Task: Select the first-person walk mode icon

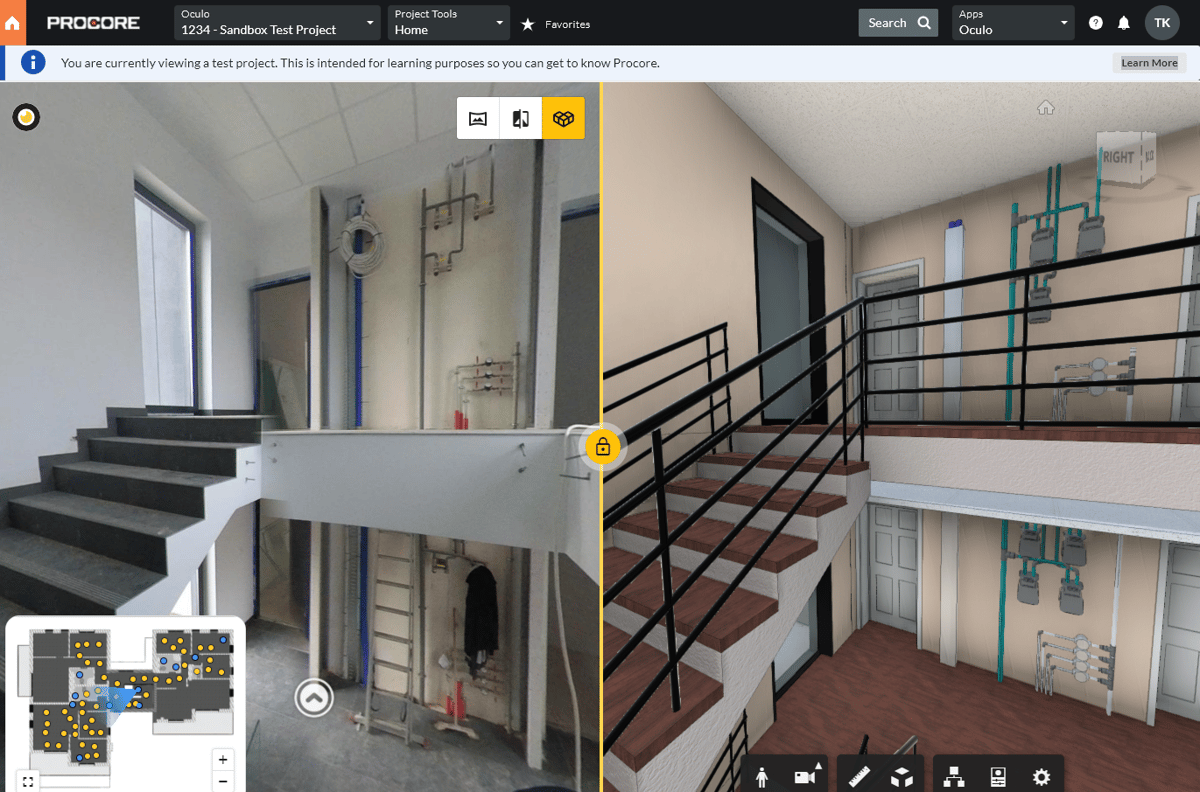Action: click(x=763, y=776)
